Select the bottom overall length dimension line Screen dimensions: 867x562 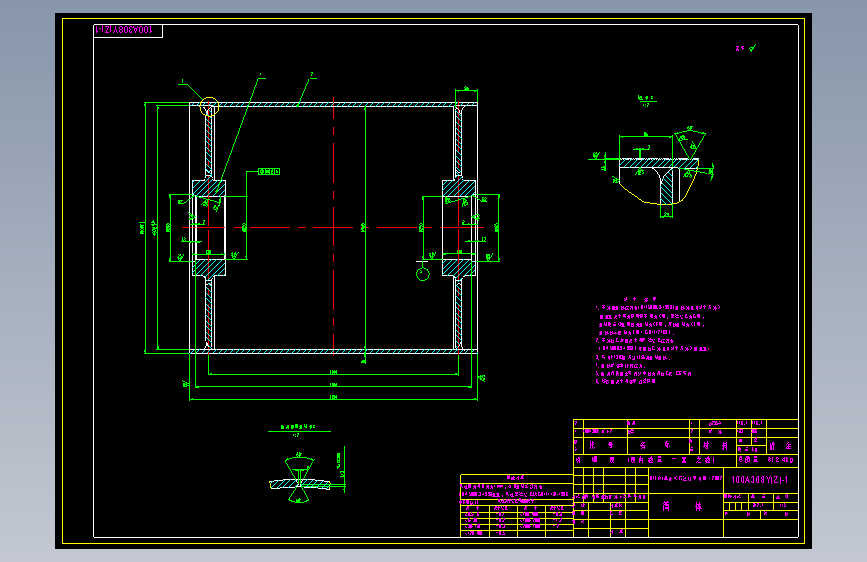pyautogui.click(x=333, y=399)
